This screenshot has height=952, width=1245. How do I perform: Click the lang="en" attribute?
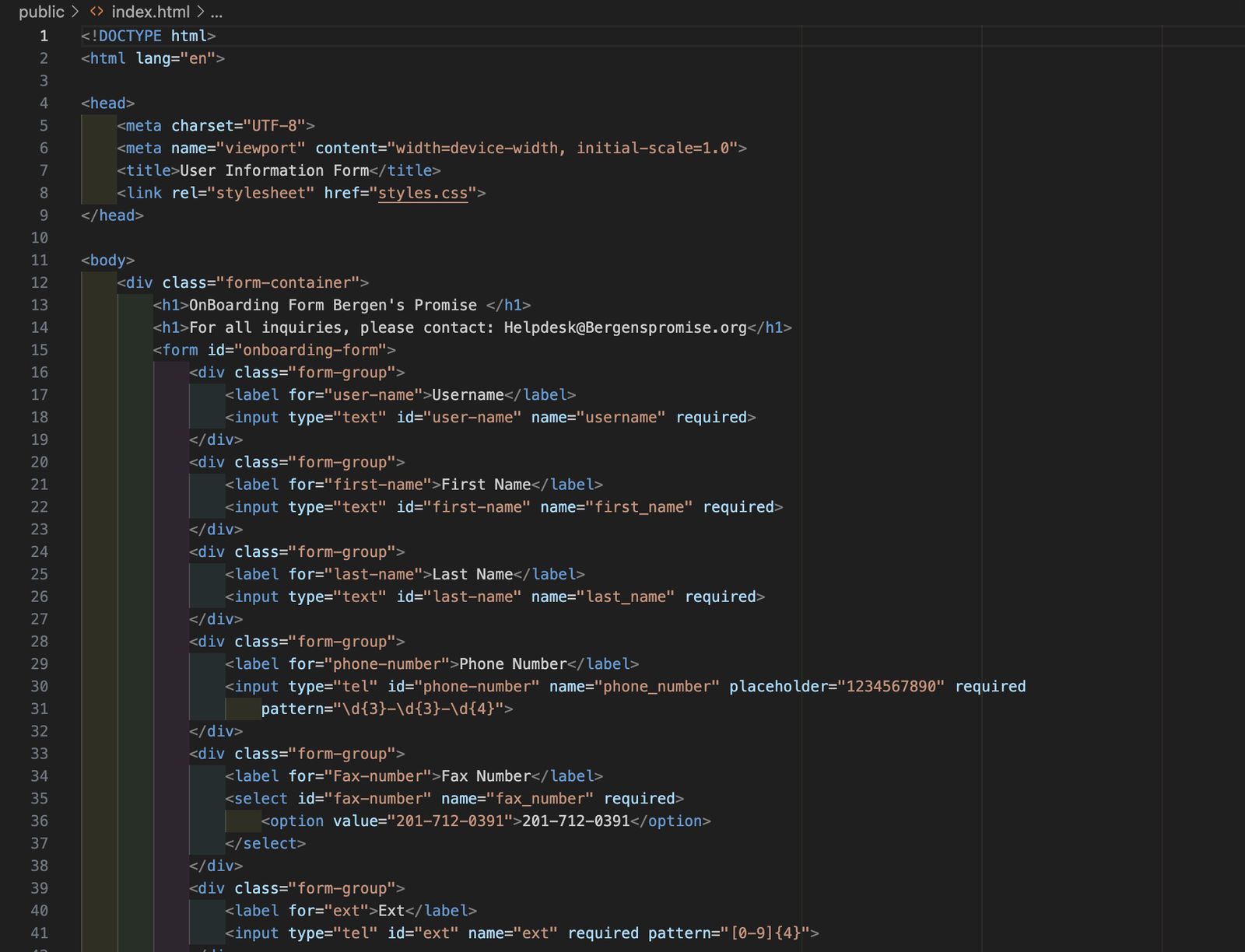click(x=176, y=58)
